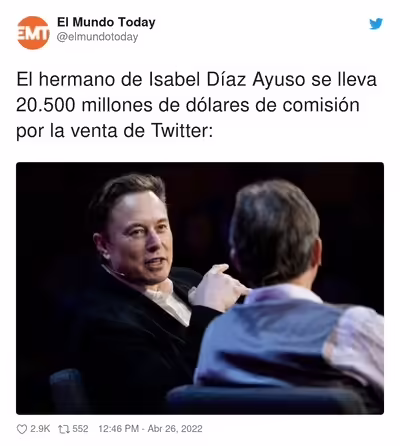Click the blue Twitter bird logo
The image size is (400, 446).
pos(376,24)
